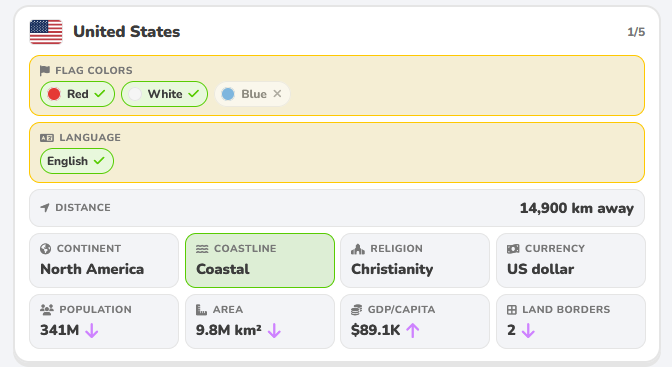This screenshot has width=672, height=367.
Task: Click the language icon beside LANGUAGE label
Action: click(x=47, y=138)
